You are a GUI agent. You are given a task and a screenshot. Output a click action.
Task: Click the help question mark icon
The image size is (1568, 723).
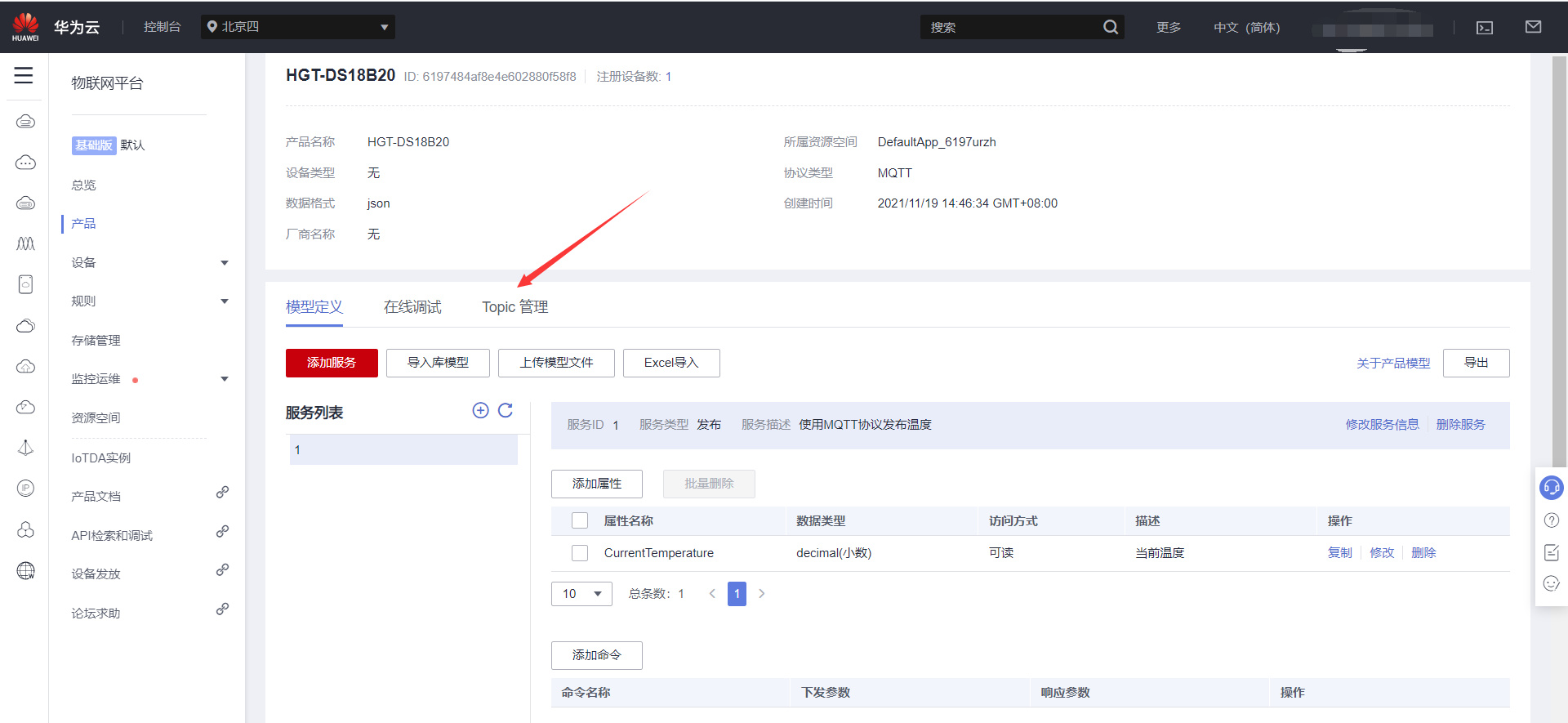pos(1552,520)
